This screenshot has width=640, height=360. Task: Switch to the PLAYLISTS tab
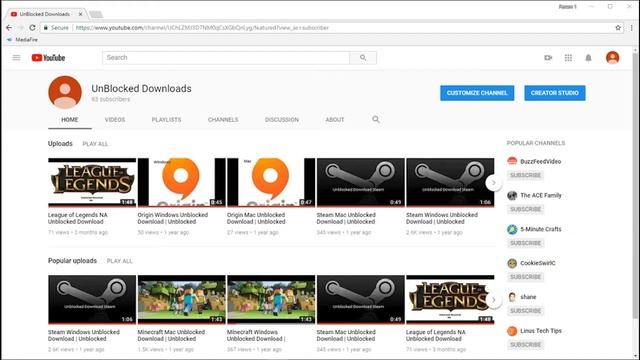click(166, 120)
